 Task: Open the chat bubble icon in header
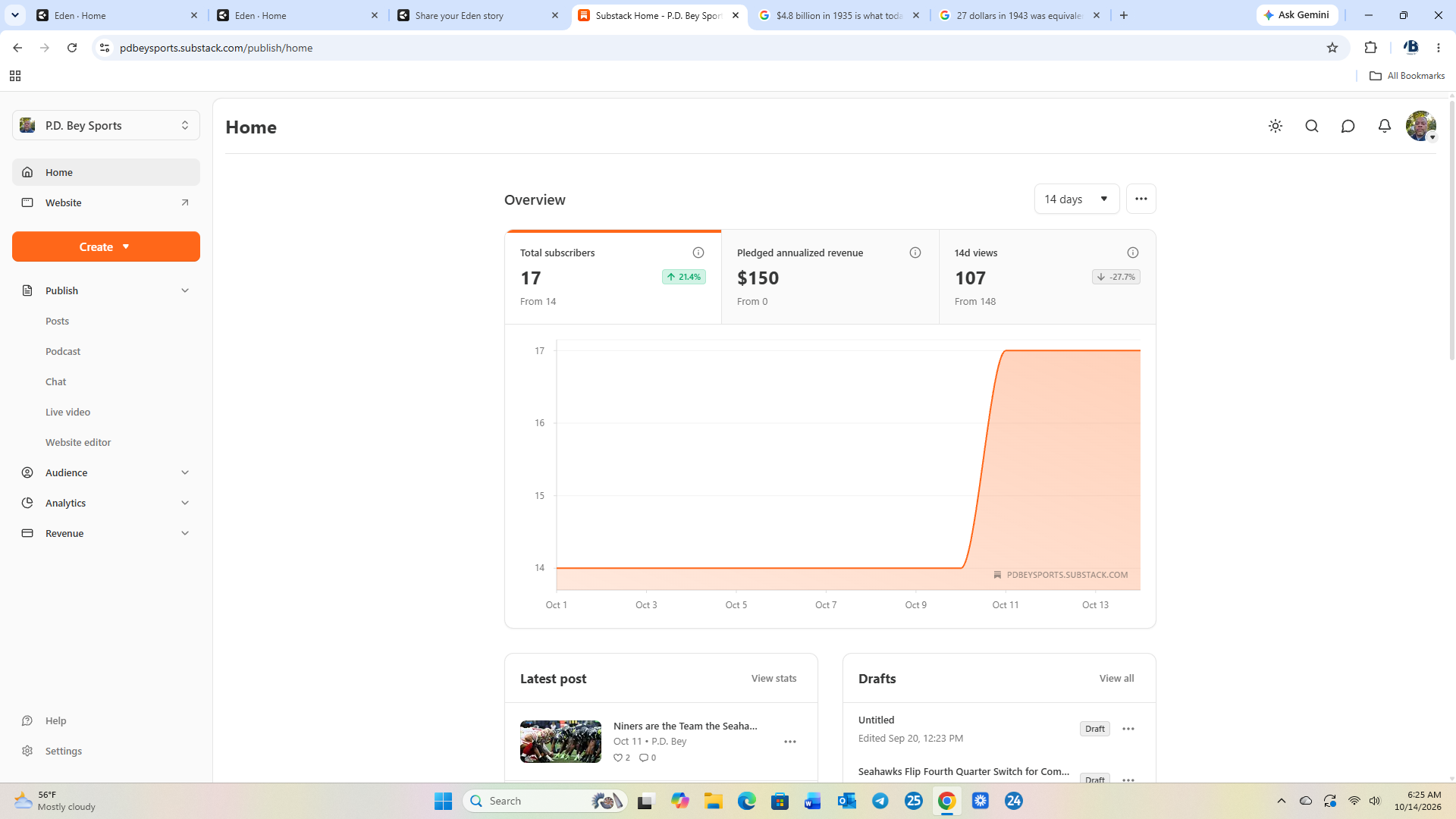[1348, 126]
